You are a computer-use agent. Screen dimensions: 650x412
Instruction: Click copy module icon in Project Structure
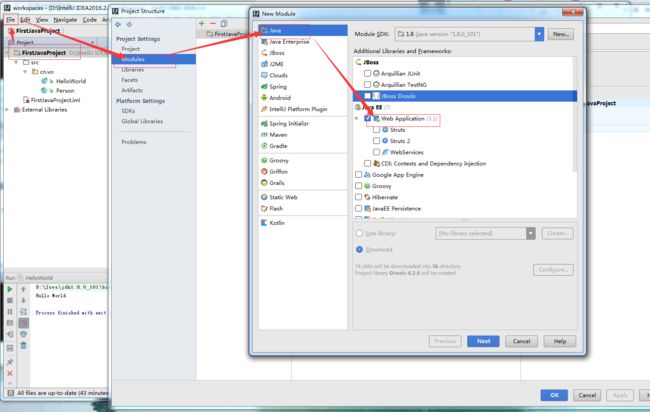pos(224,24)
